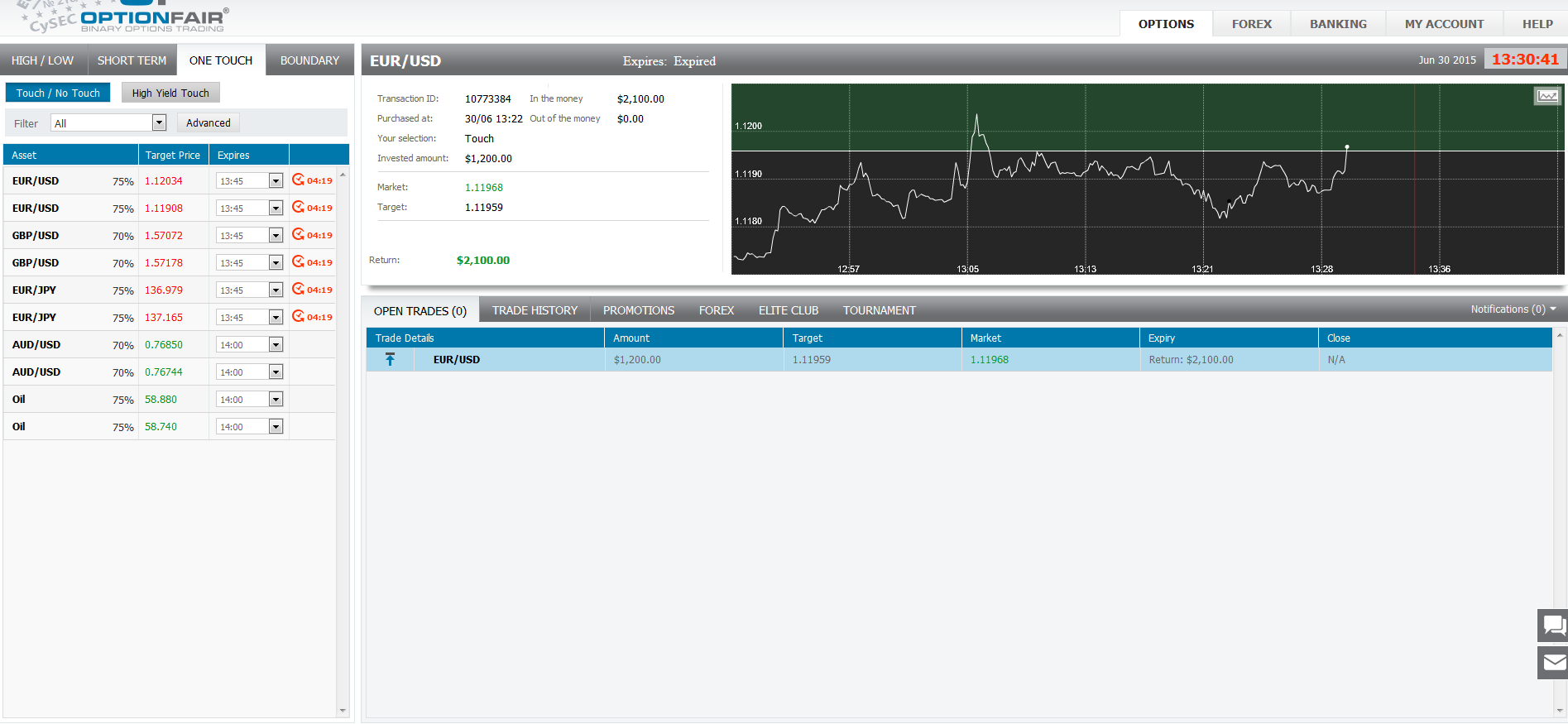Switch to the Boundary tab
1568x724 pixels.
click(x=309, y=60)
